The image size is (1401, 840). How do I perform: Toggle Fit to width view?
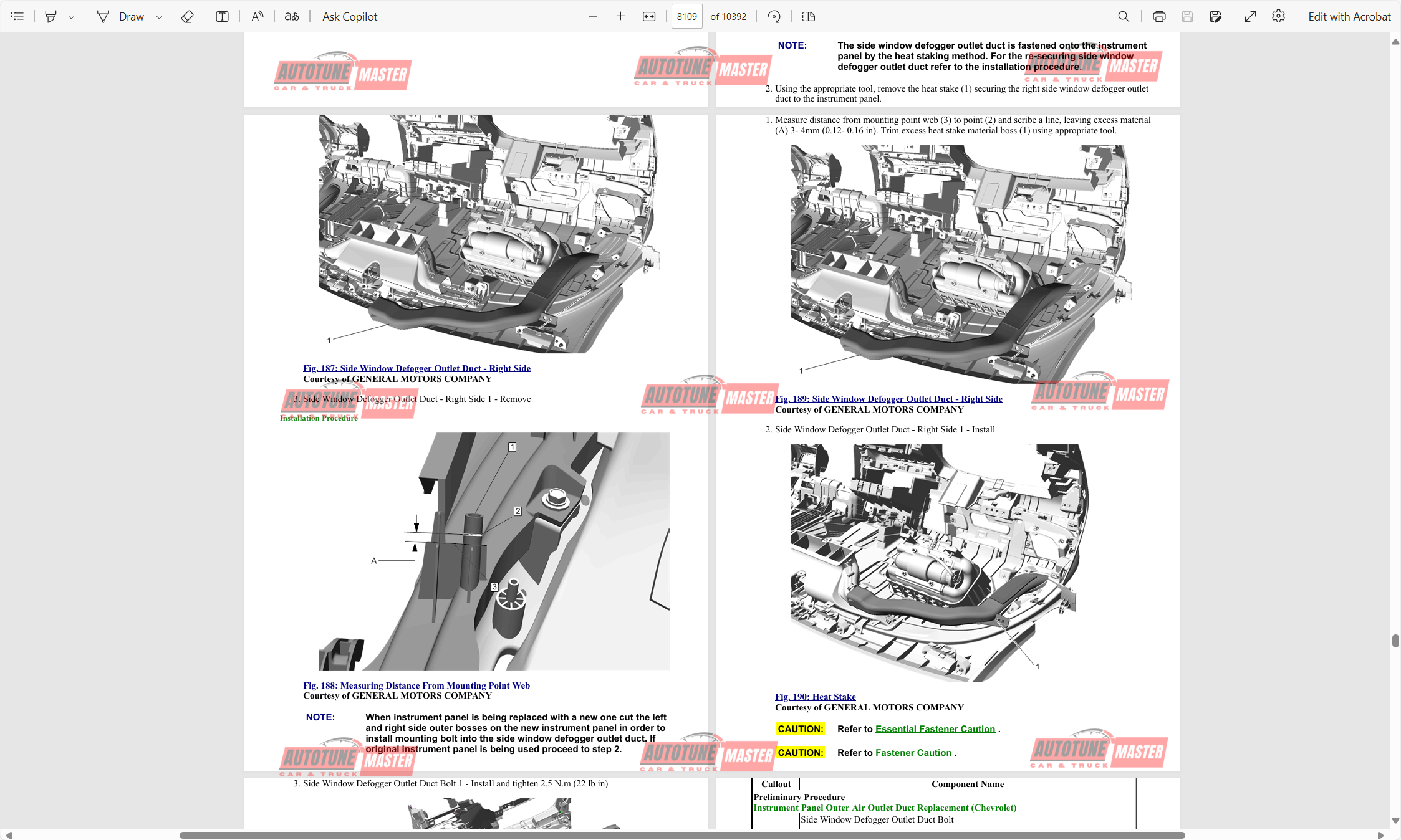pos(649,16)
